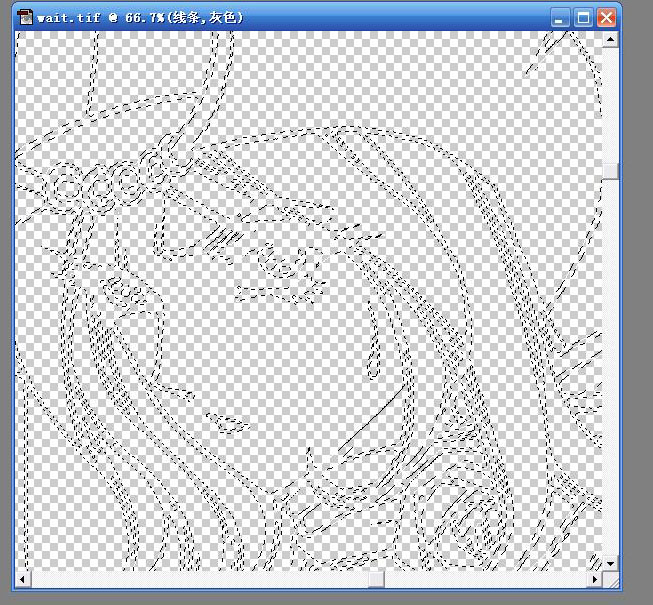The image size is (653, 605).
Task: Click the vertical scrollbar up arrow
Action: (x=611, y=40)
